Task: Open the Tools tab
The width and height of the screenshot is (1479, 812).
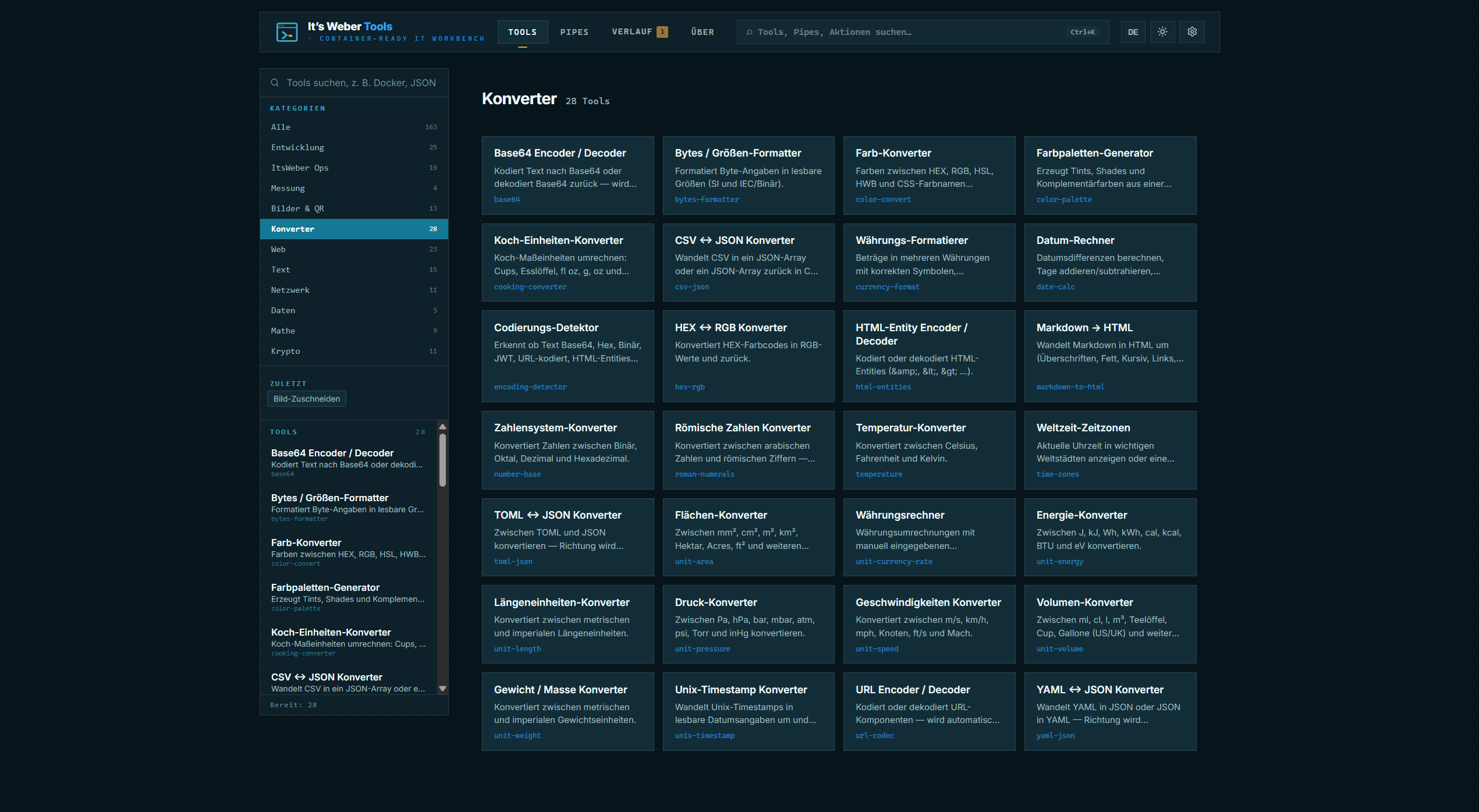Action: pyautogui.click(x=522, y=32)
